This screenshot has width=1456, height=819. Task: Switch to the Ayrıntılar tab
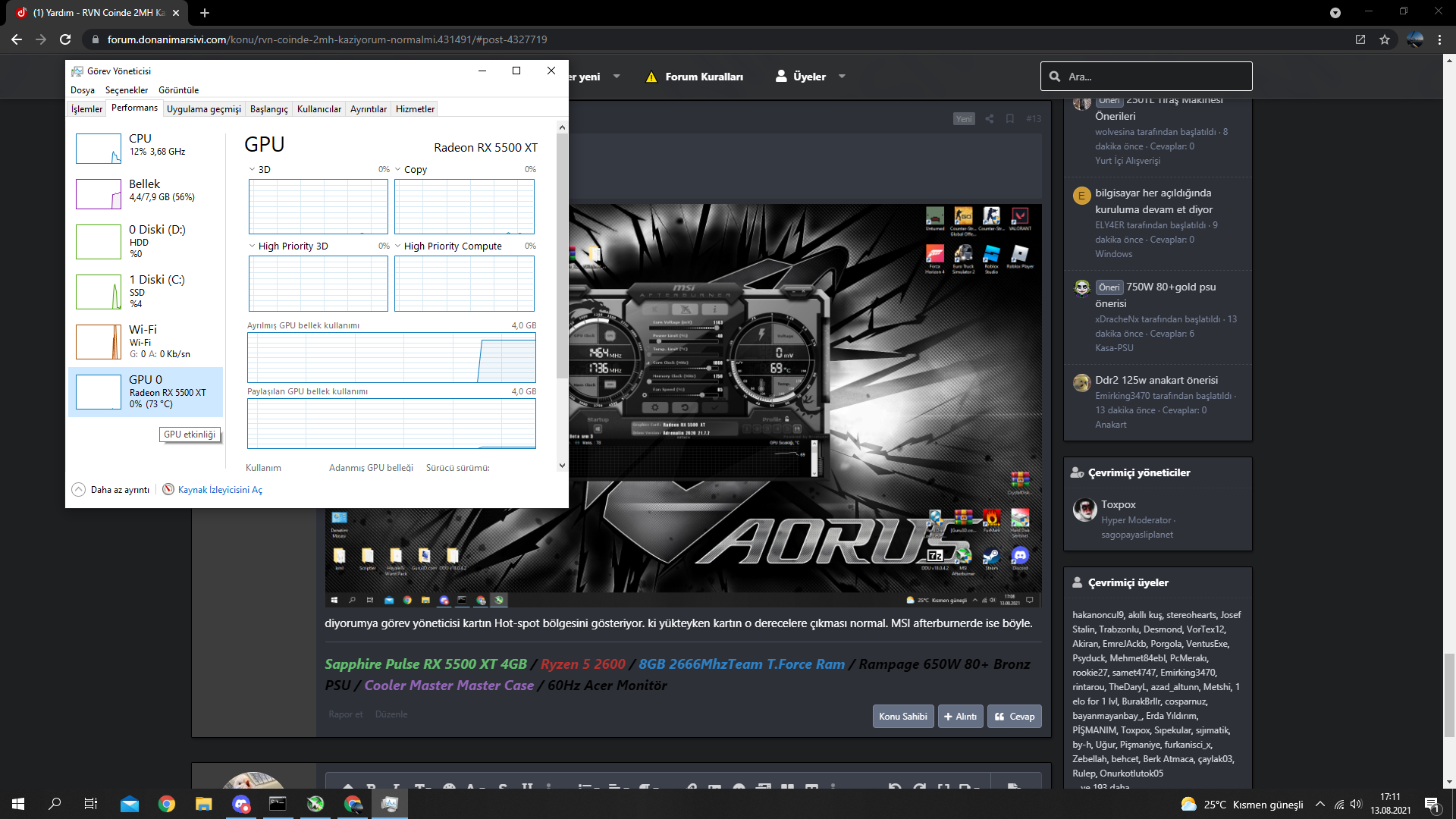click(369, 109)
